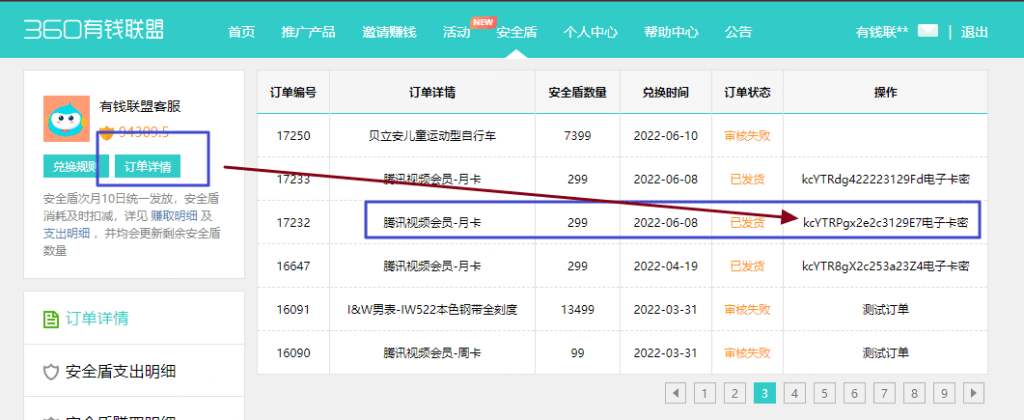
Task: Click the 安全盾数量 column header
Action: click(577, 93)
